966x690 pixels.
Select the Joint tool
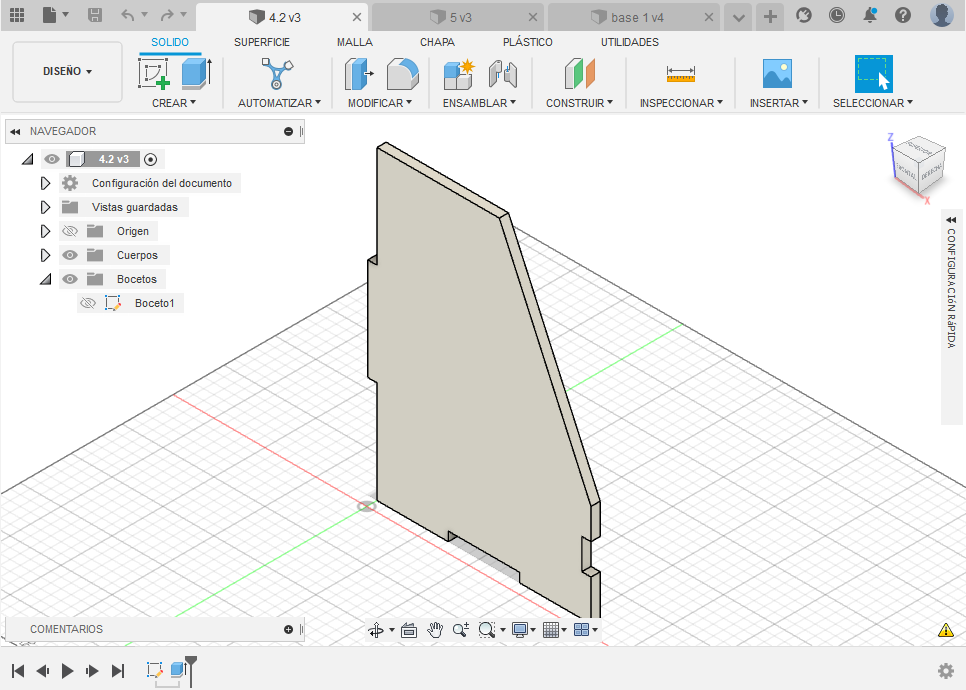(x=503, y=74)
